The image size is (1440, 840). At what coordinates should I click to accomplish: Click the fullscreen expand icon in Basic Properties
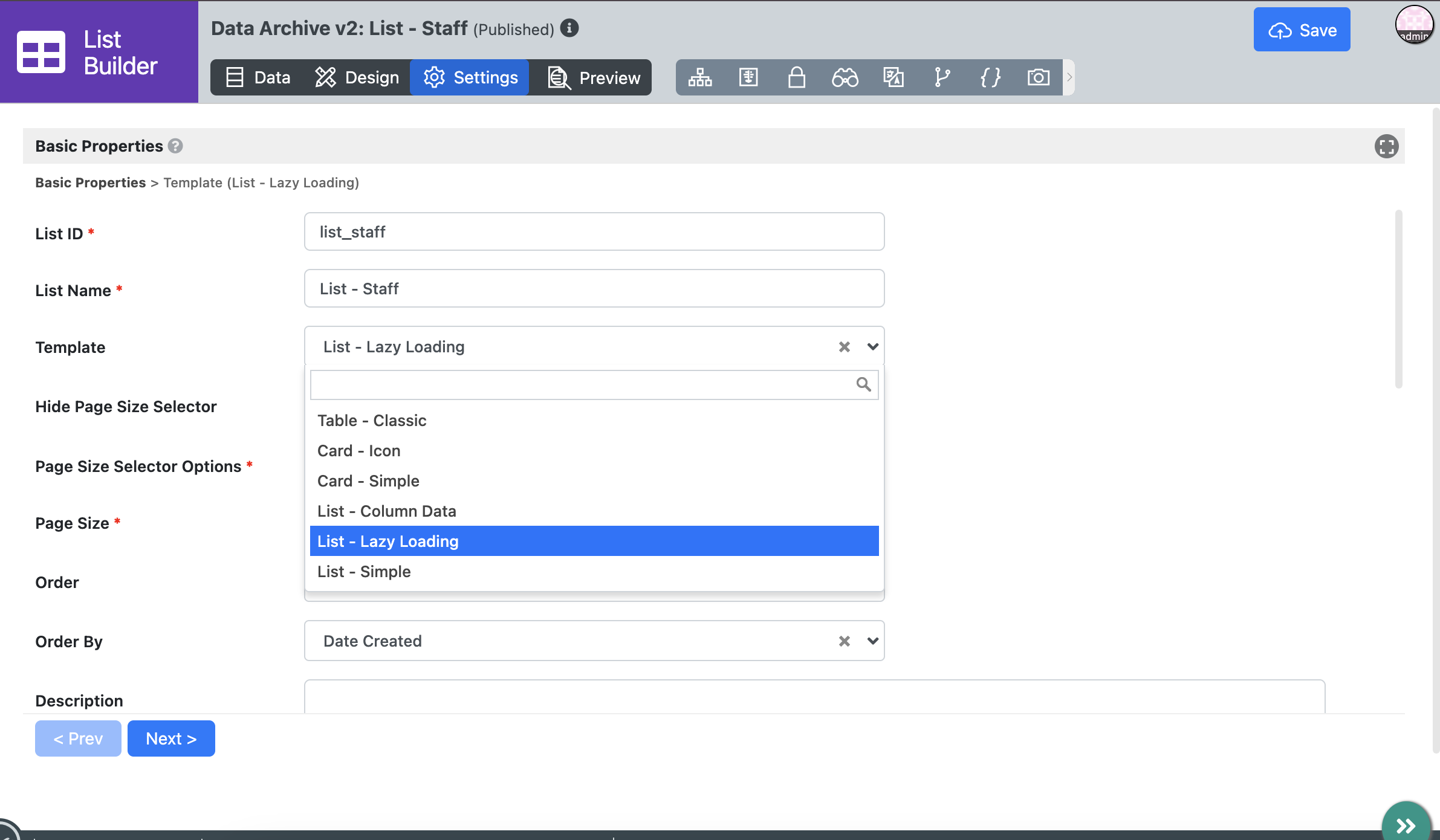pyautogui.click(x=1386, y=146)
